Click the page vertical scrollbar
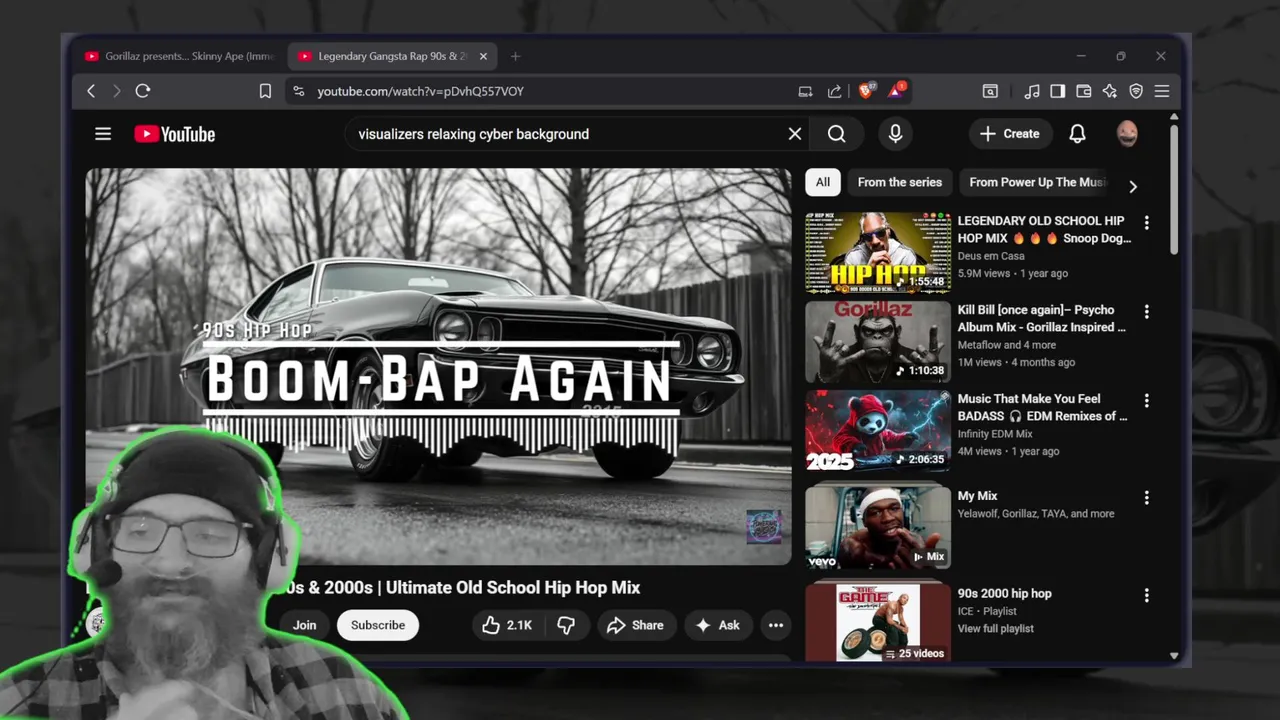The width and height of the screenshot is (1280, 720). click(1174, 190)
